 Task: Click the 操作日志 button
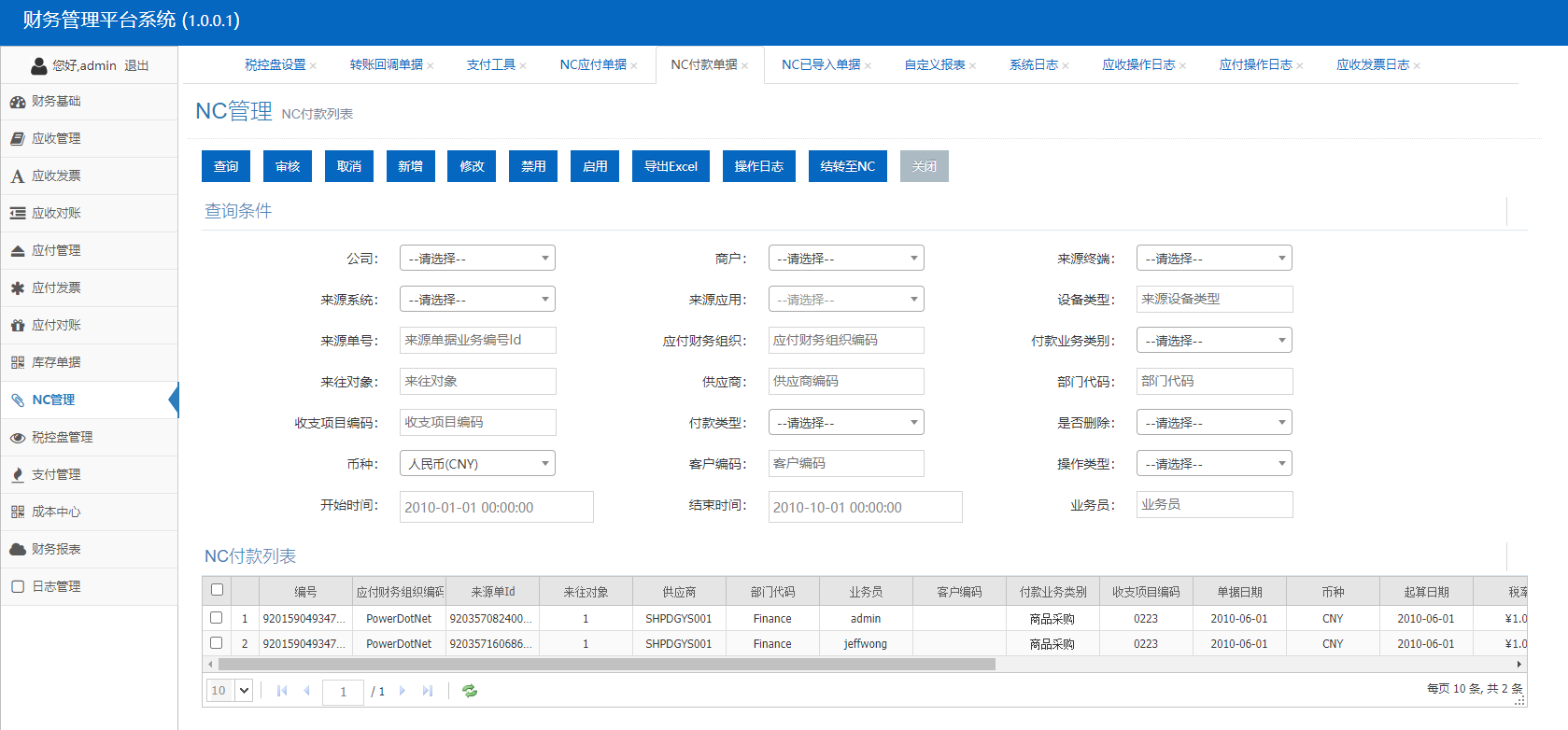(758, 166)
